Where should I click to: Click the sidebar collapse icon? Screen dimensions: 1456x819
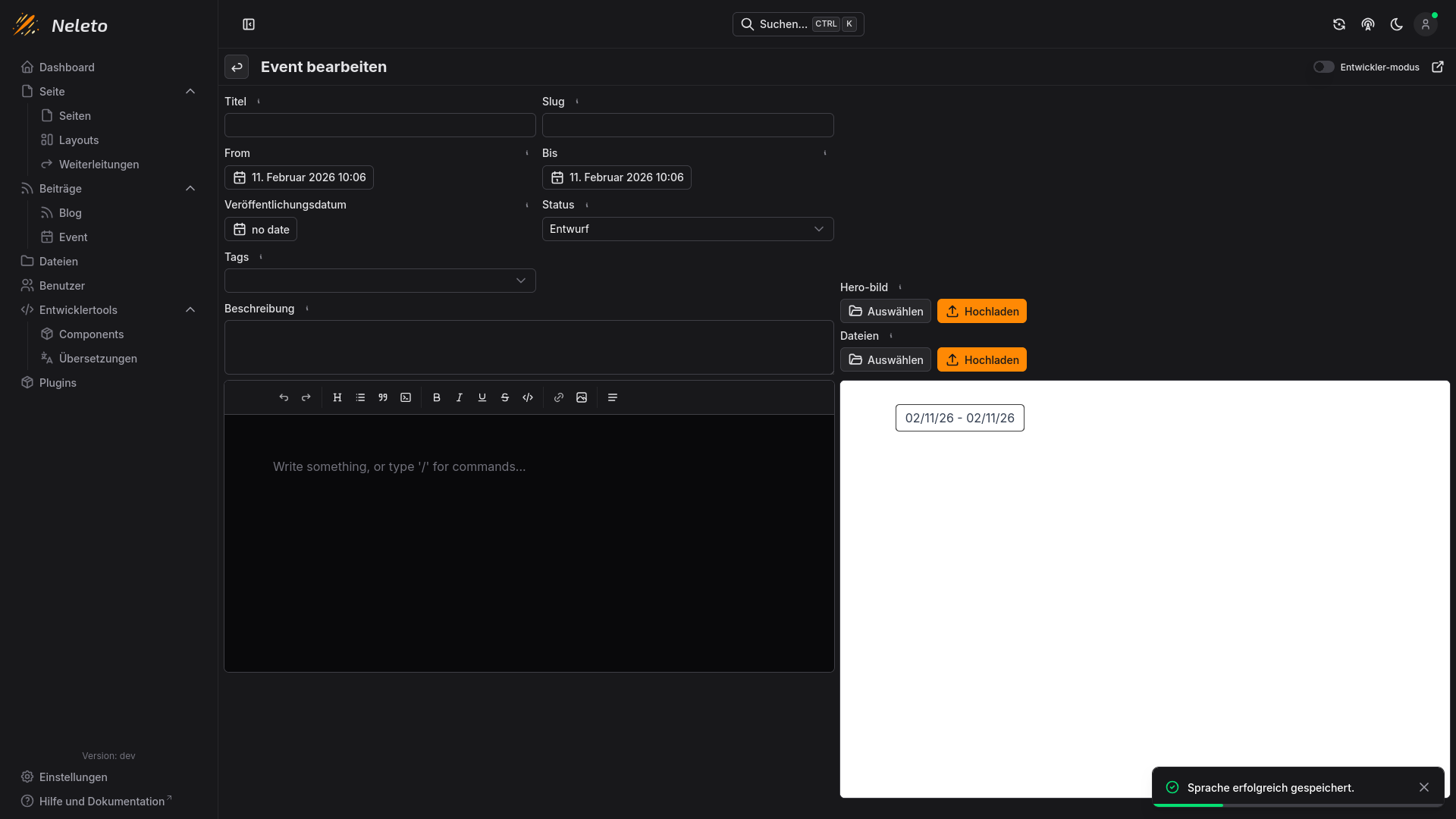click(x=249, y=24)
